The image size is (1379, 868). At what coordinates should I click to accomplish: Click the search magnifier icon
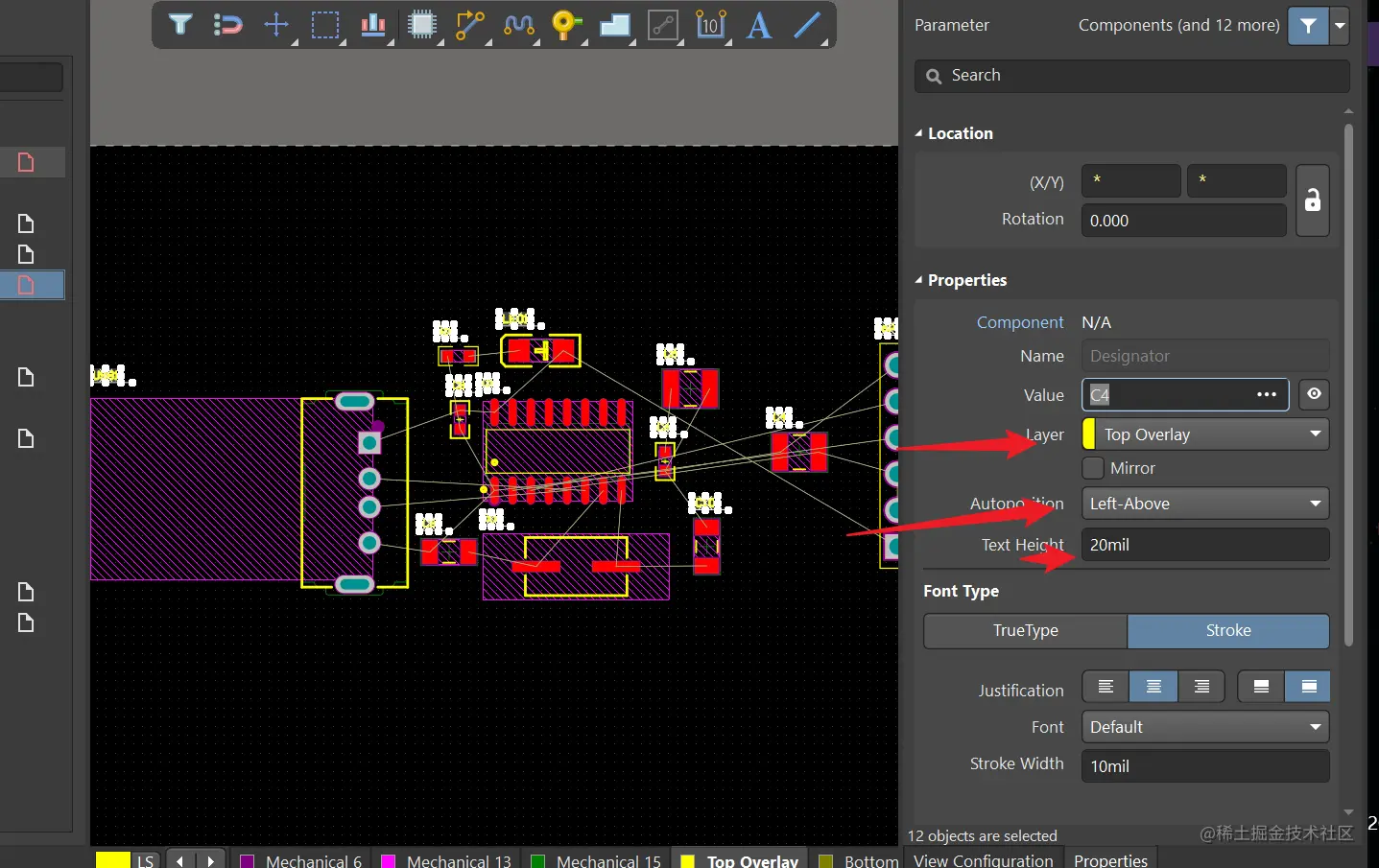point(934,76)
